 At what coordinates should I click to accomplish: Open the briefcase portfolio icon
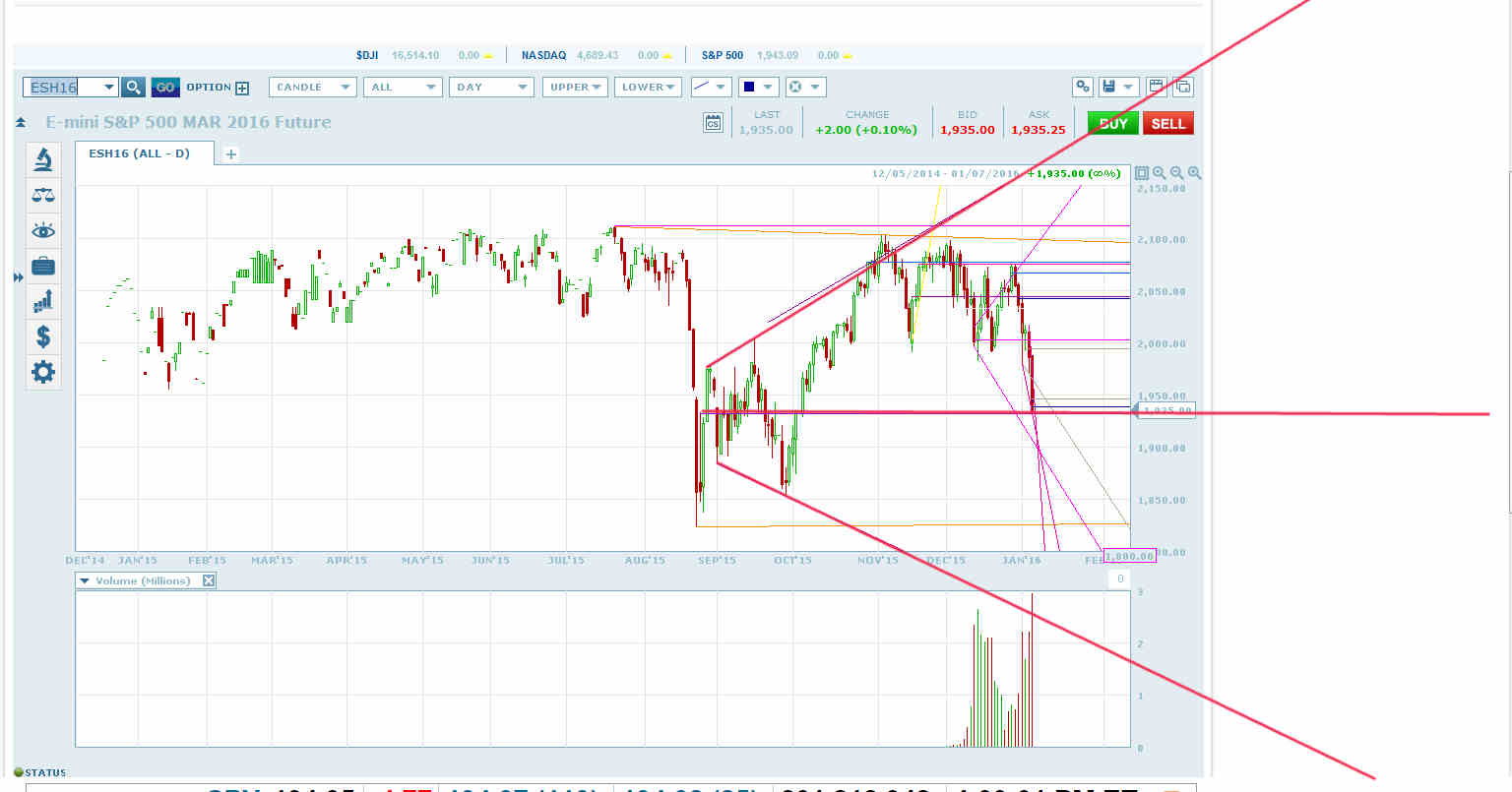coord(43,266)
